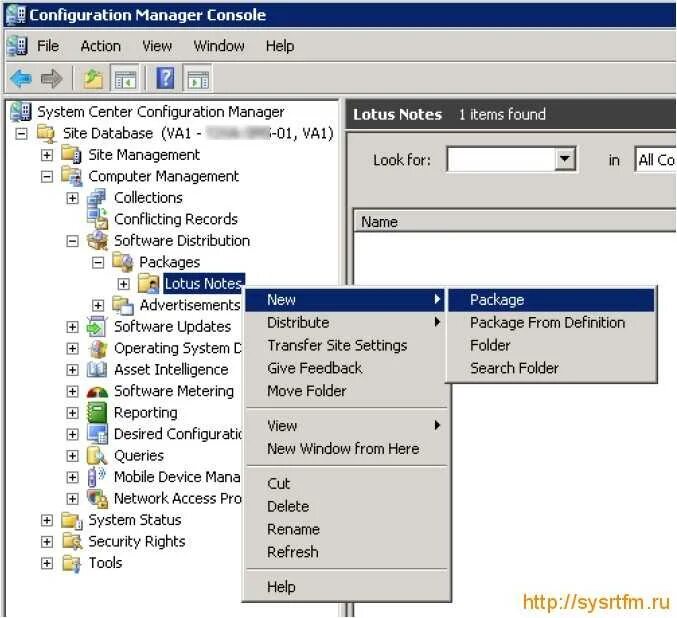Collapse the Packages node

coord(98,263)
